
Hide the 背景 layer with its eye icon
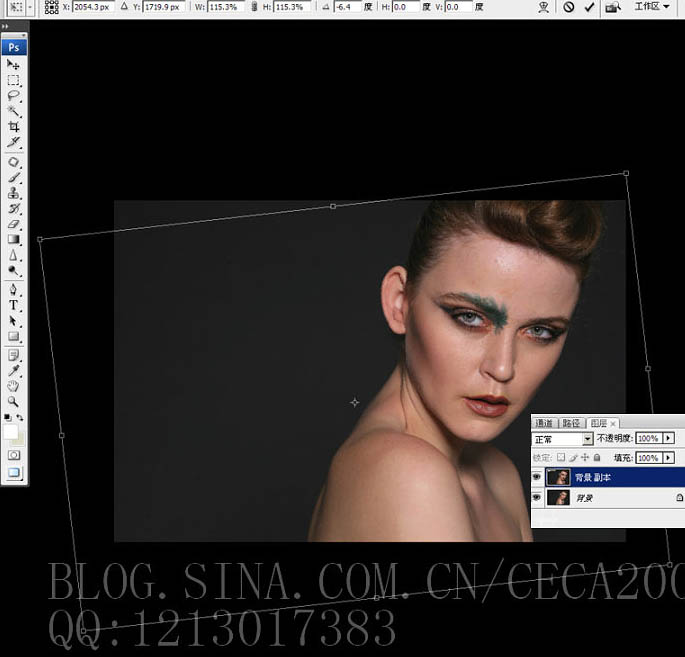[537, 498]
